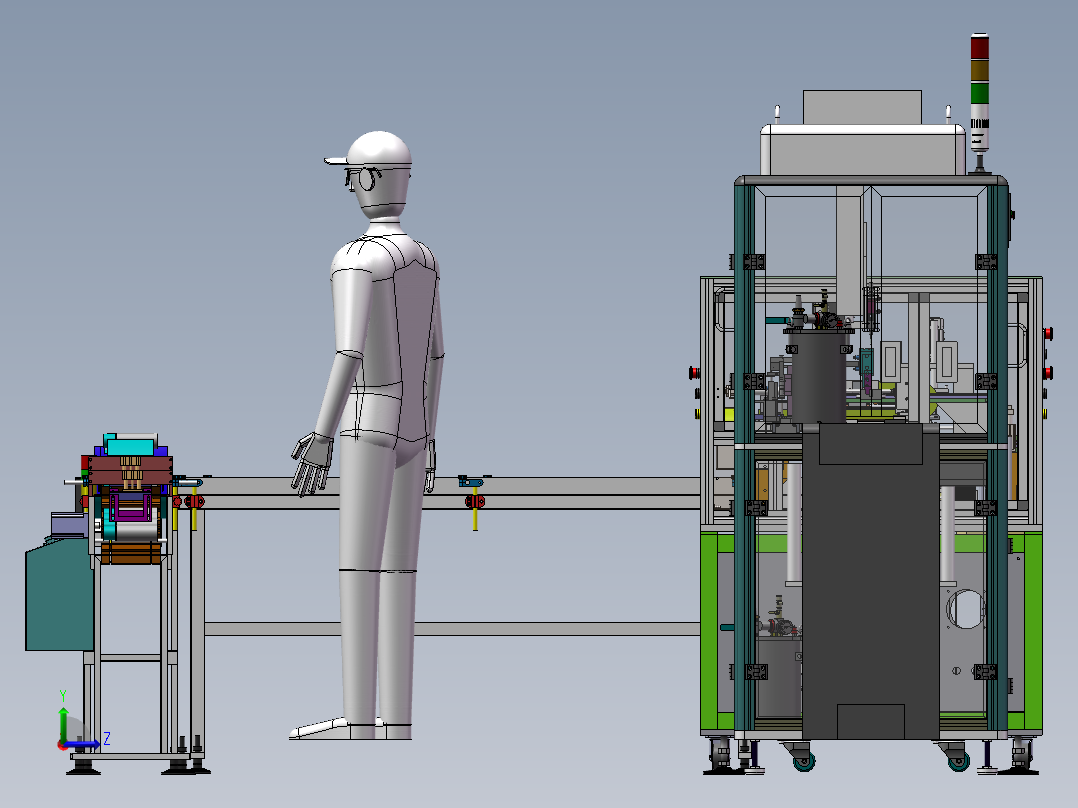
Task: Select the teal control cabinet on left stand
Action: 59,594
